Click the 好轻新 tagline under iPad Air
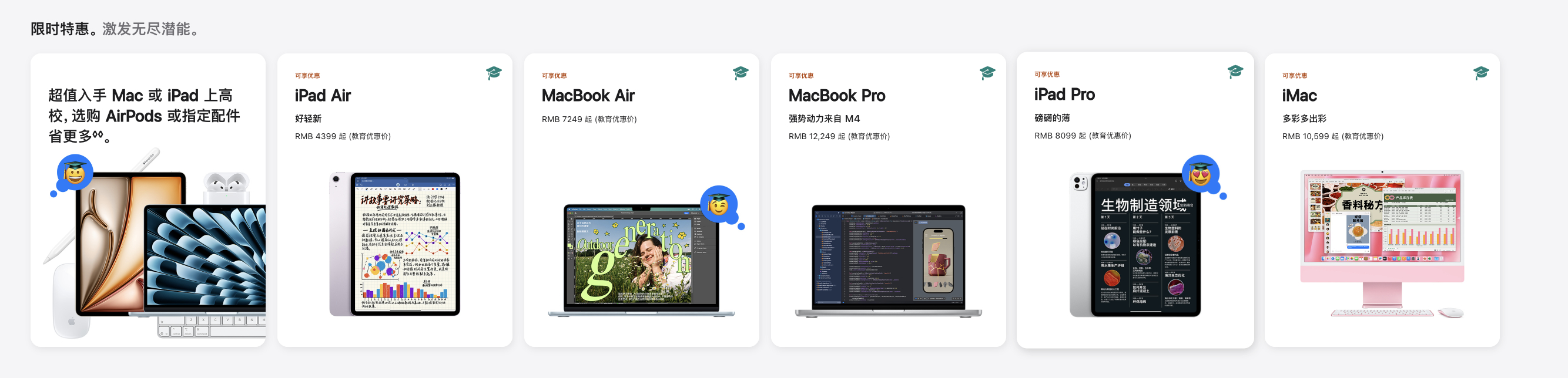This screenshot has height=378, width=1568. click(308, 119)
